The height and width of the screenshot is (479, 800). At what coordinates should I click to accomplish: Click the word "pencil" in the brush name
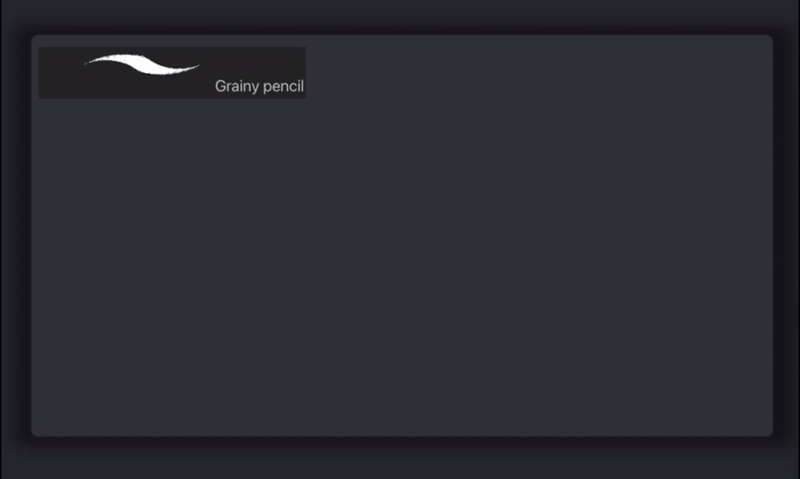282,87
